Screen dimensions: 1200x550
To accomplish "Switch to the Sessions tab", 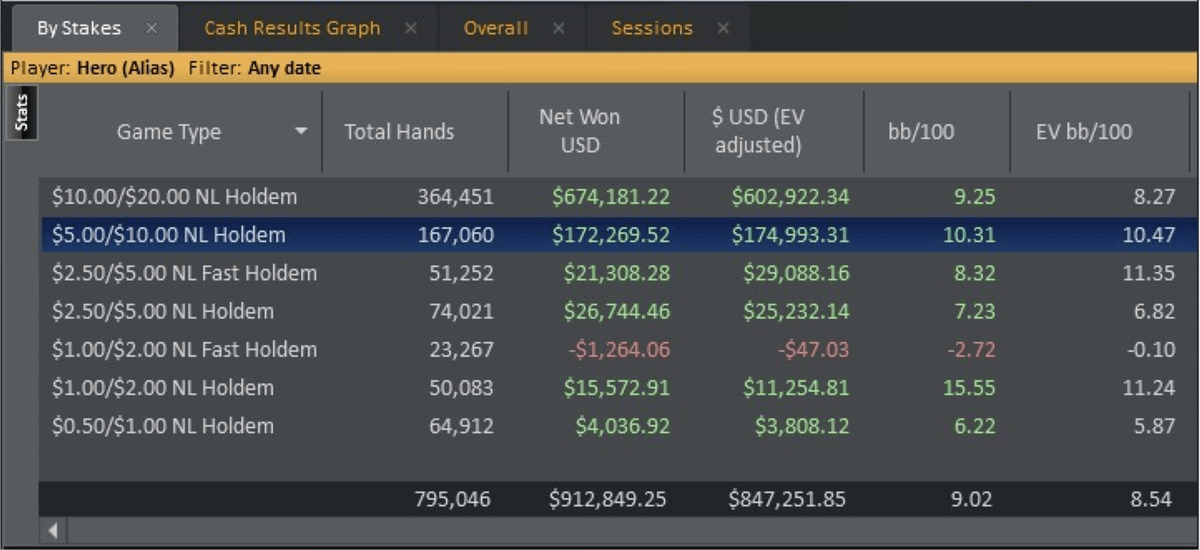I will point(651,28).
